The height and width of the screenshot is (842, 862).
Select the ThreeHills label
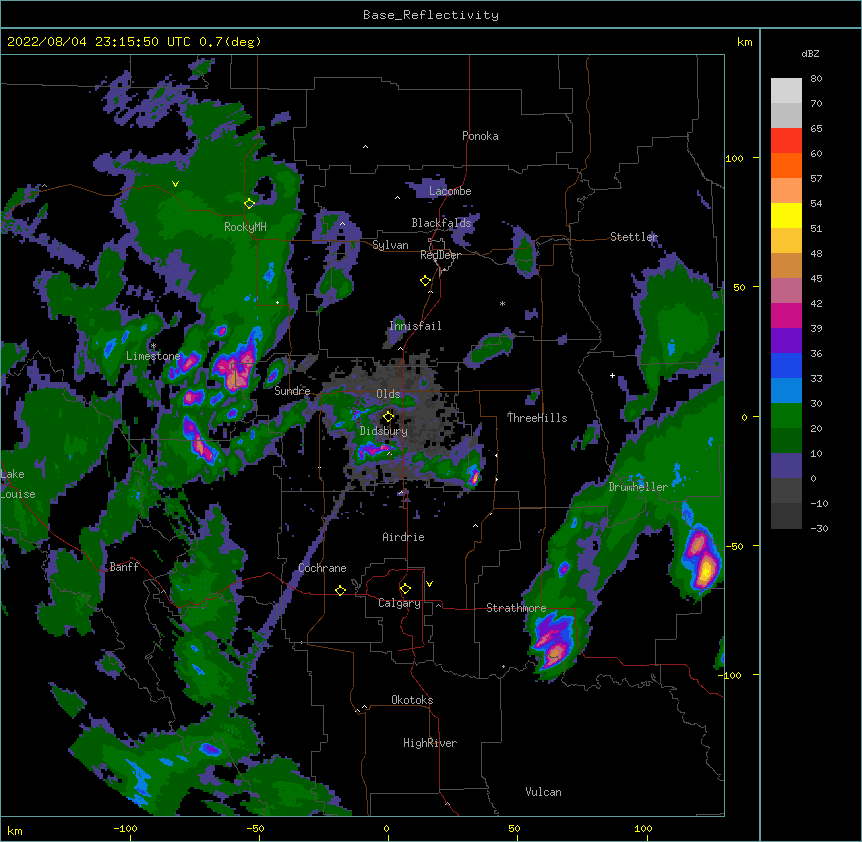click(537, 418)
